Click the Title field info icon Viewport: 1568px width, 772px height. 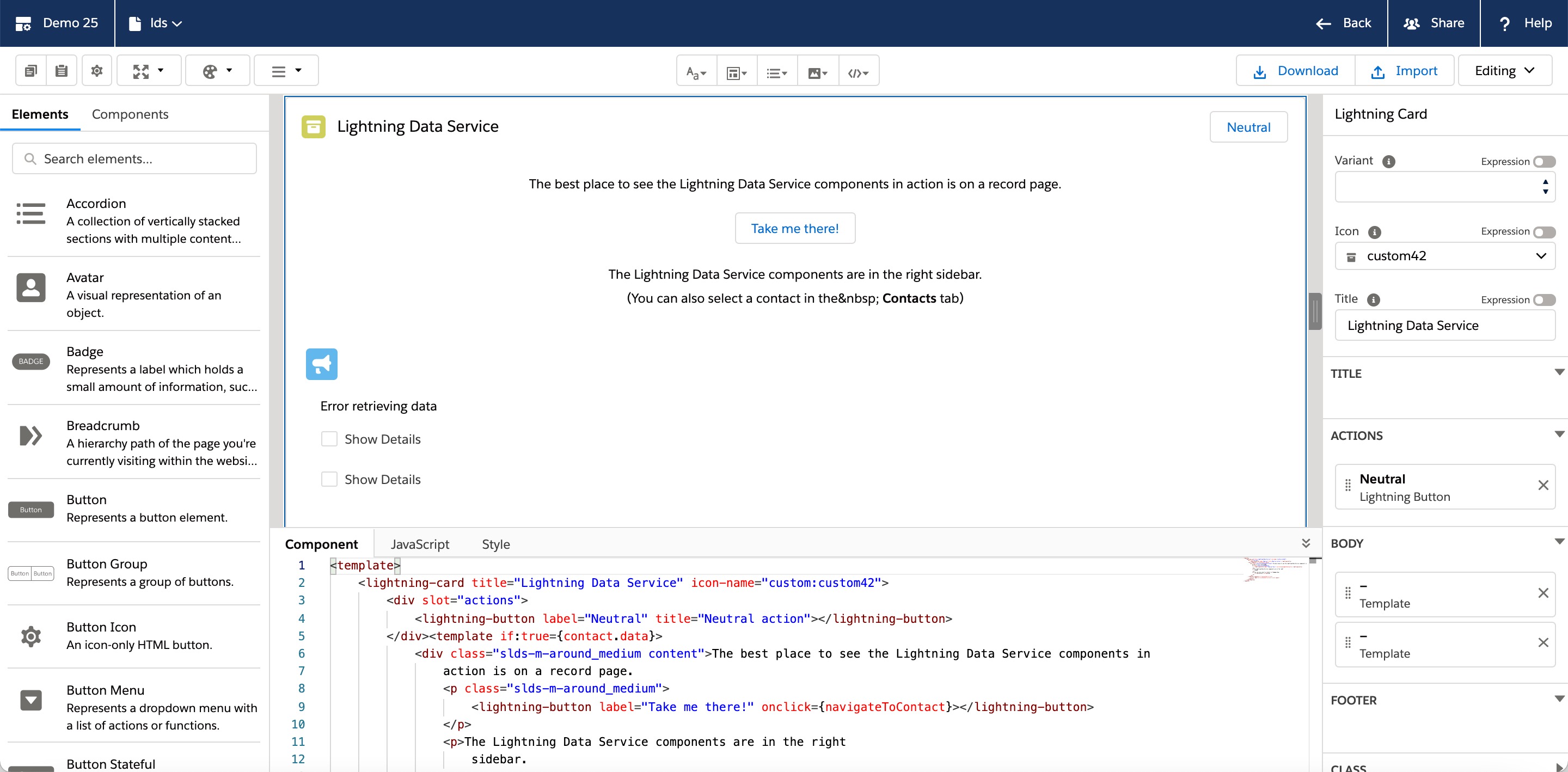[x=1373, y=299]
